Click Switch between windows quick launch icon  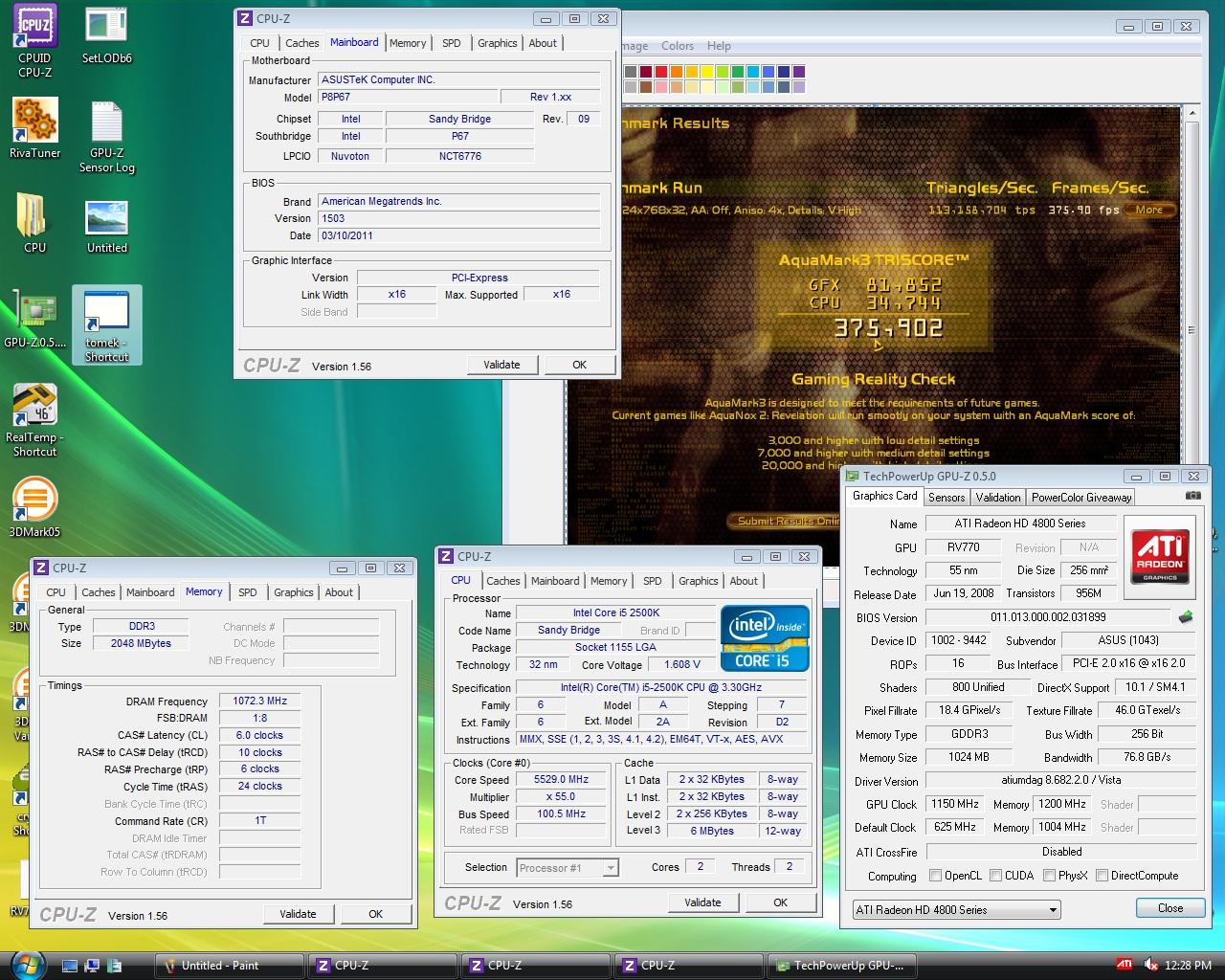93,966
